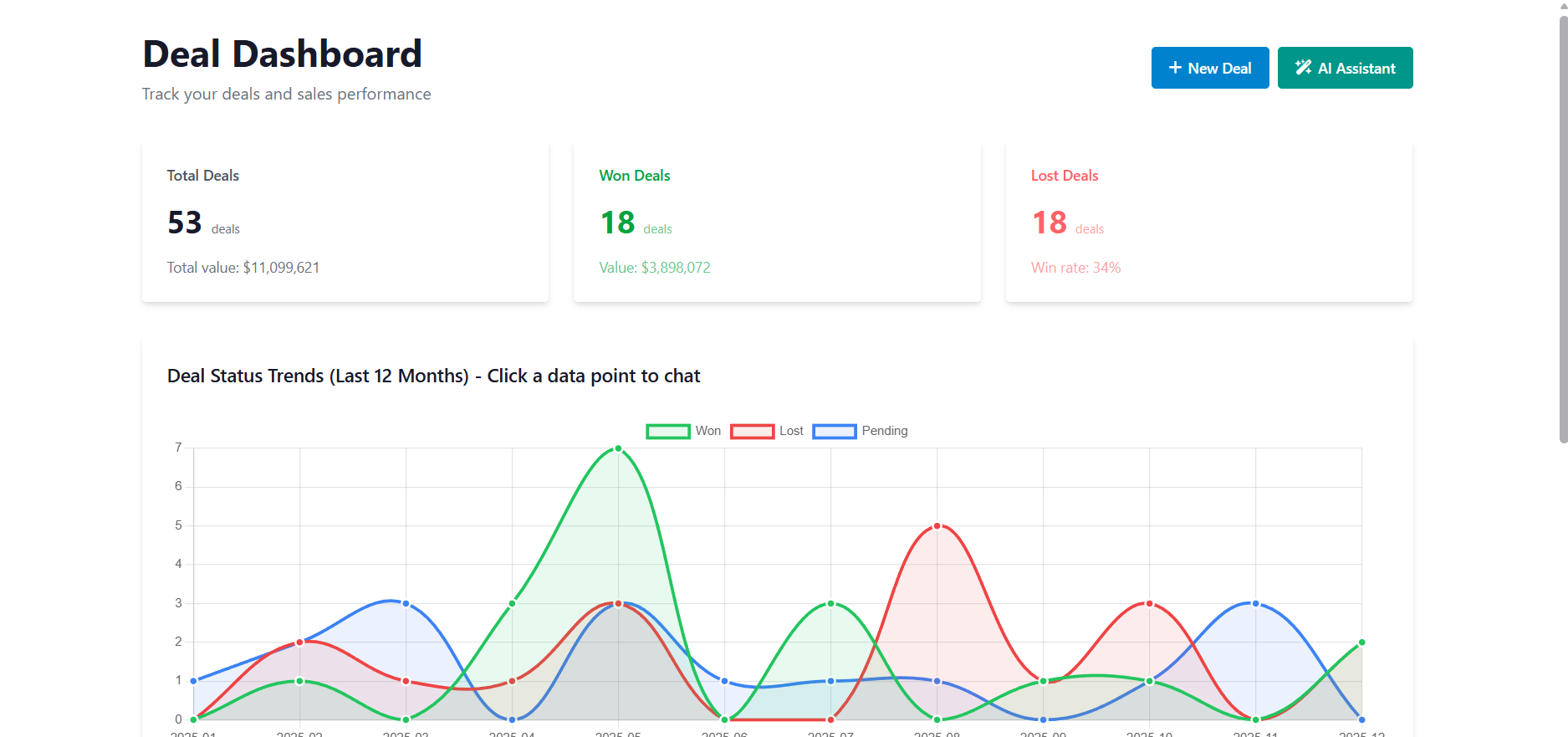1568x737 pixels.
Task: Click the Won data point at 2025-04
Action: (x=512, y=603)
